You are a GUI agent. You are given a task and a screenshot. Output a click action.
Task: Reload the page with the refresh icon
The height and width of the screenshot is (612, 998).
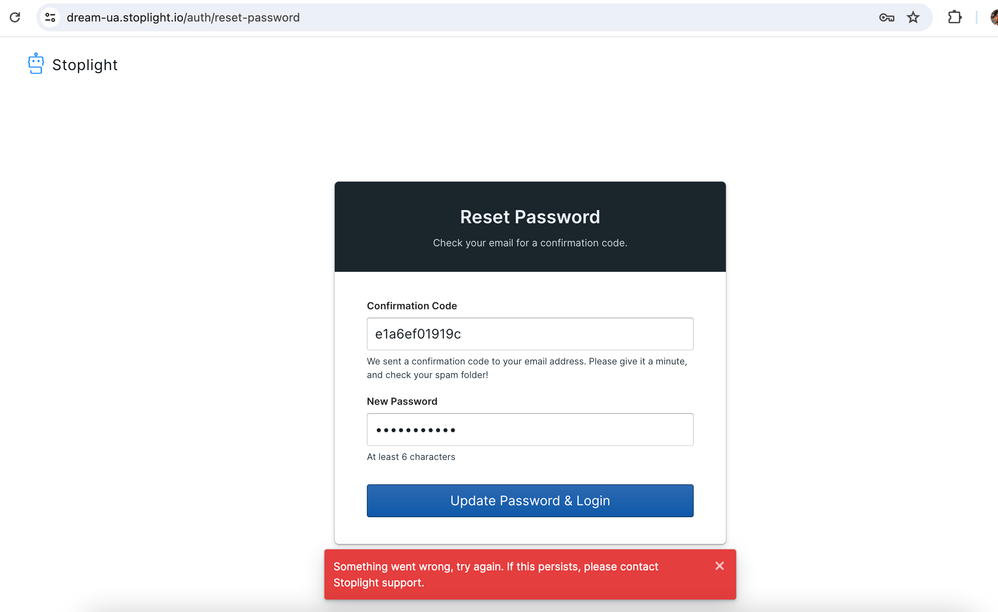click(x=15, y=17)
